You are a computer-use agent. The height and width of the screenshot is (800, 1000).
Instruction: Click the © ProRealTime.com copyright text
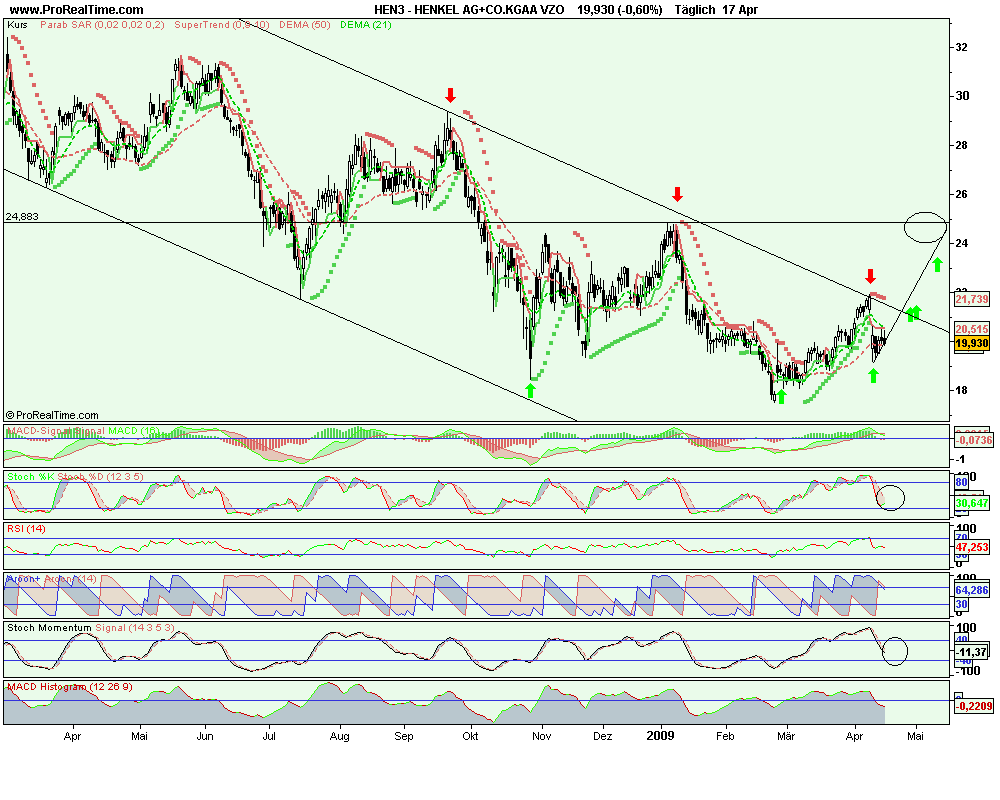(52, 415)
